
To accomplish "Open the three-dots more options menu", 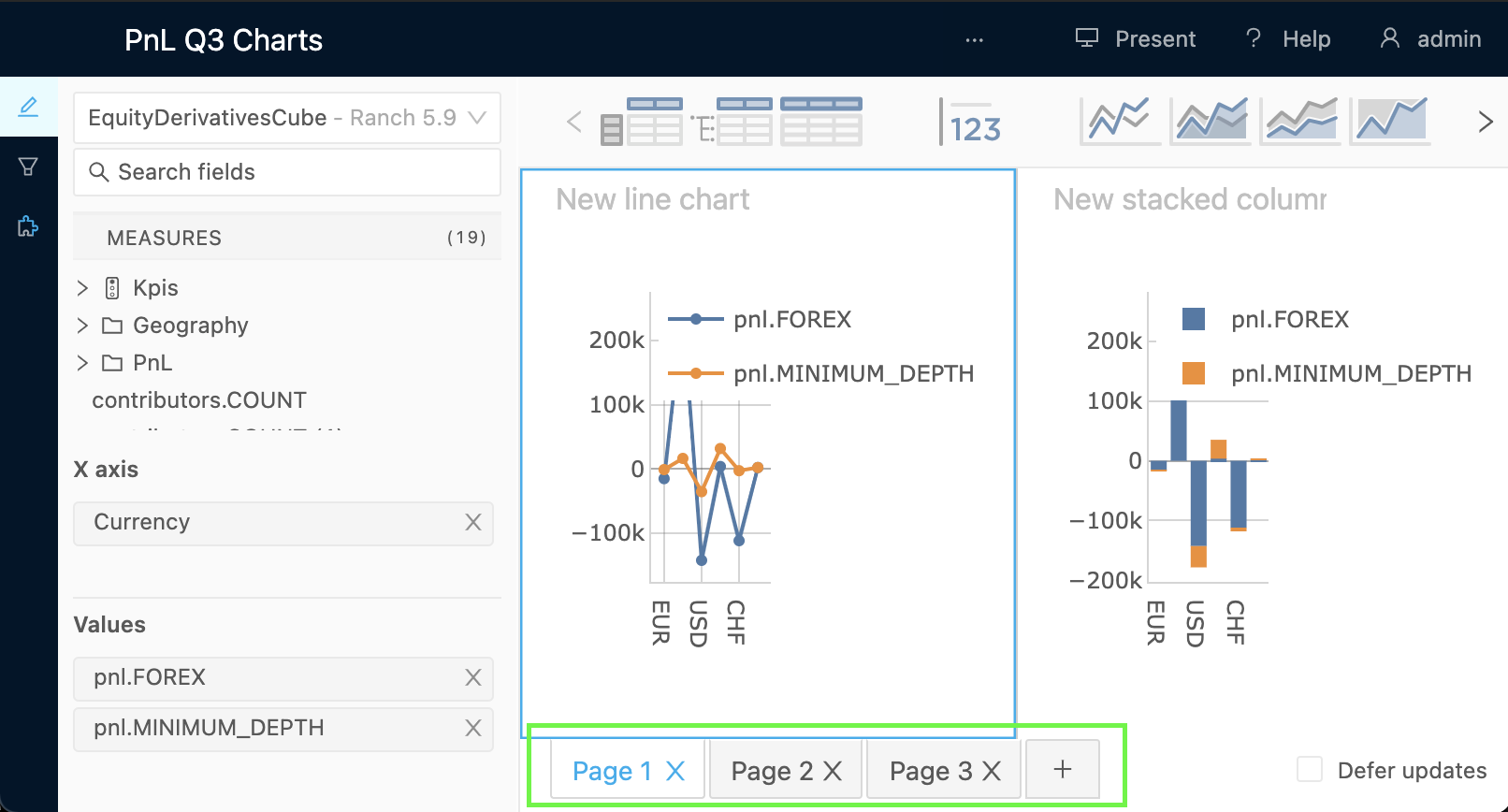I will (975, 39).
